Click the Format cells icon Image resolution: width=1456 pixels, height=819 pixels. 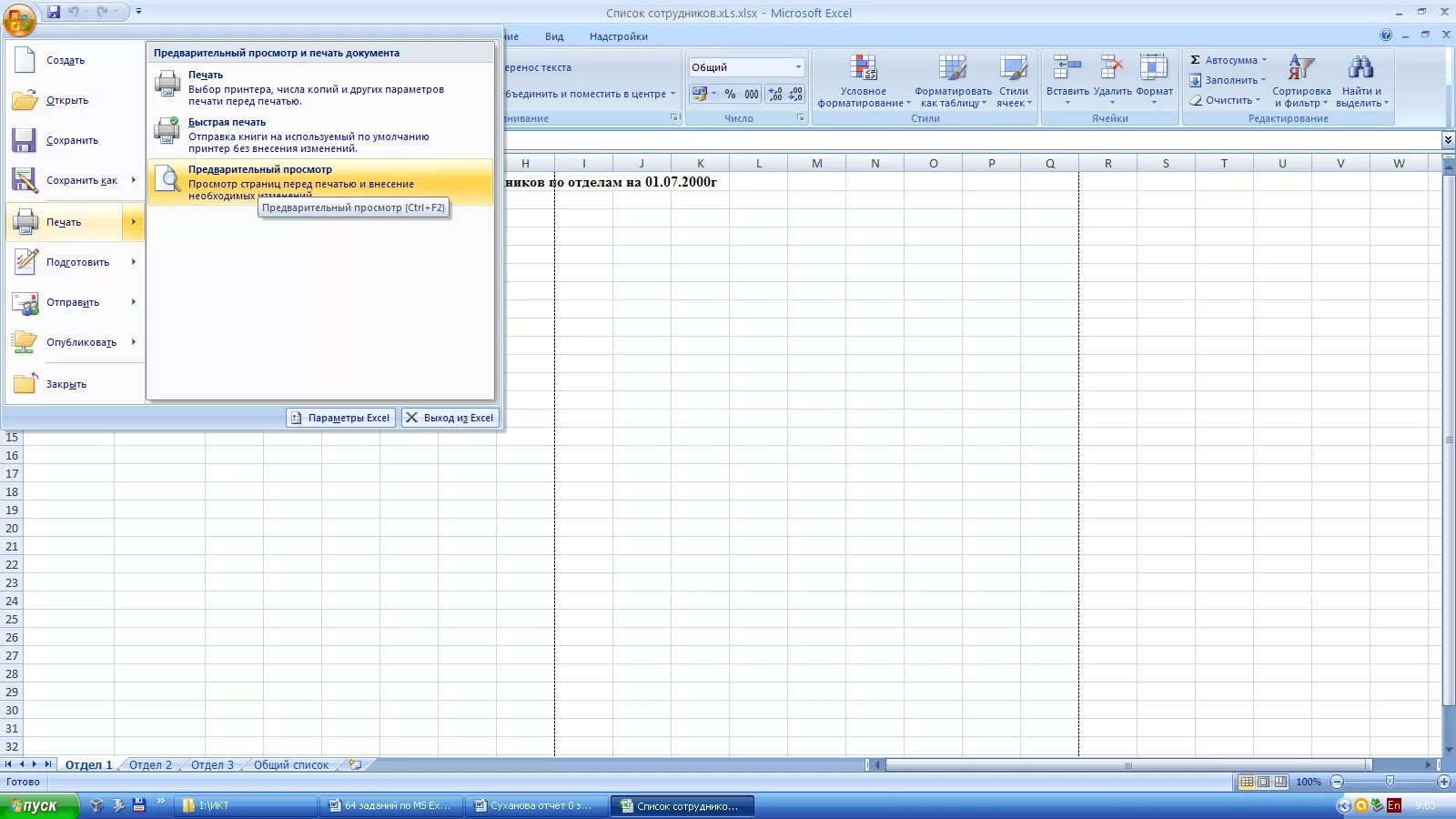tap(1154, 68)
